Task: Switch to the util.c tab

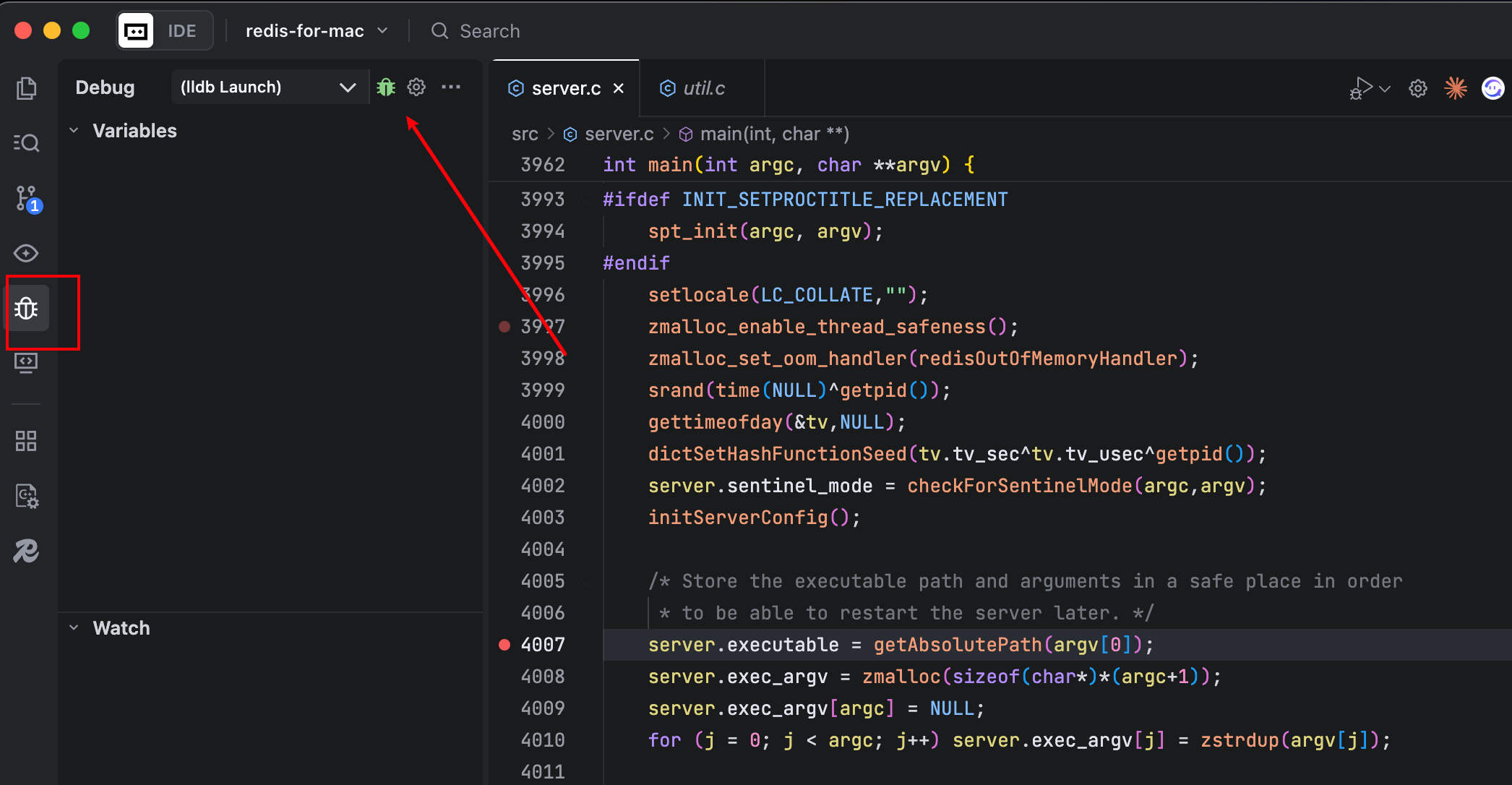Action: click(x=703, y=88)
